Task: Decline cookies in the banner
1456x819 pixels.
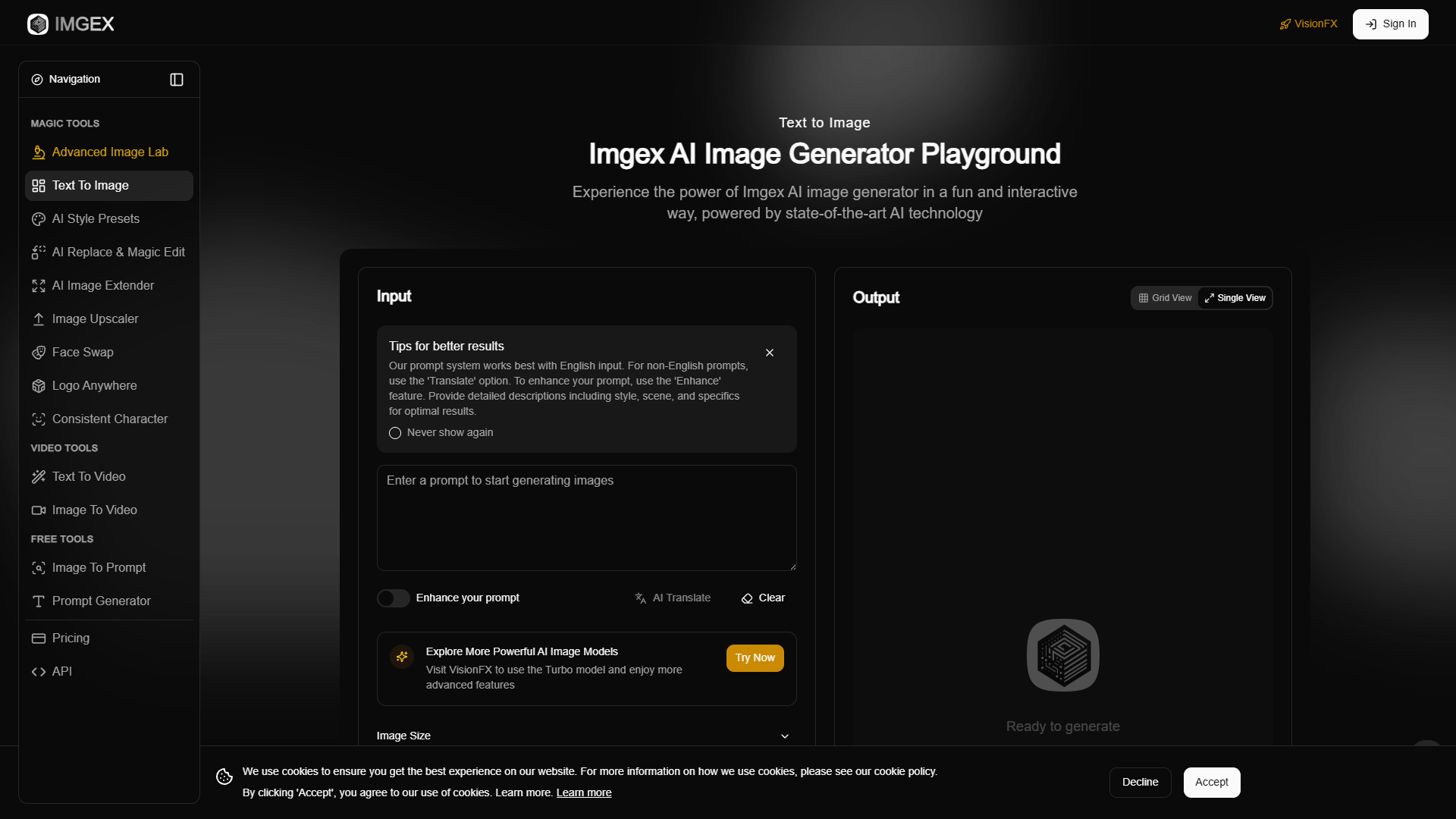Action: click(x=1141, y=783)
